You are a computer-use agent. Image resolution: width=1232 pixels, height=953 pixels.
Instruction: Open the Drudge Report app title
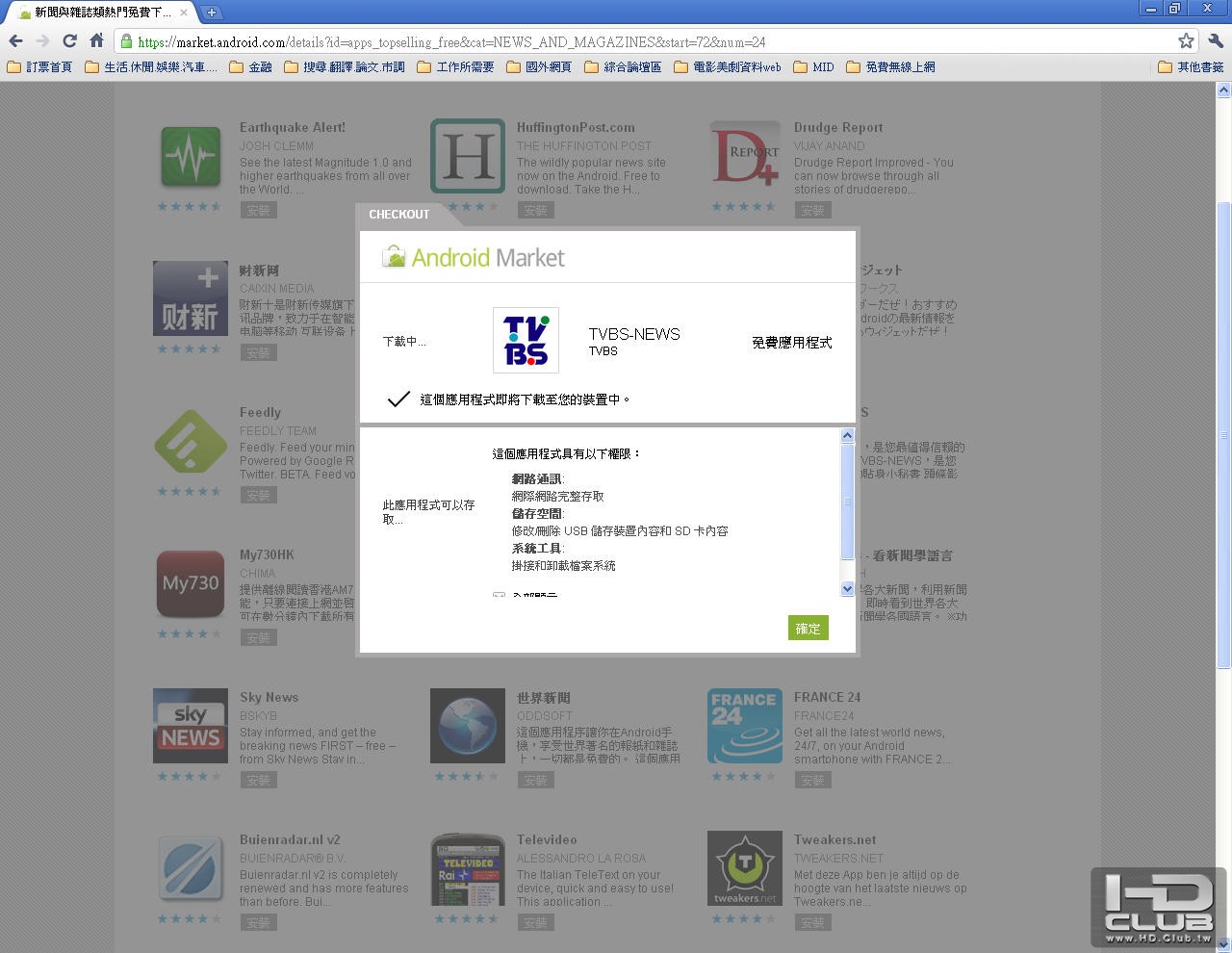(838, 127)
